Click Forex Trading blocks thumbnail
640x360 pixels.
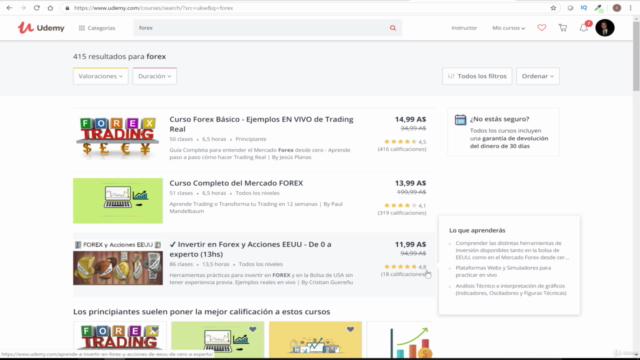pyautogui.click(x=118, y=137)
